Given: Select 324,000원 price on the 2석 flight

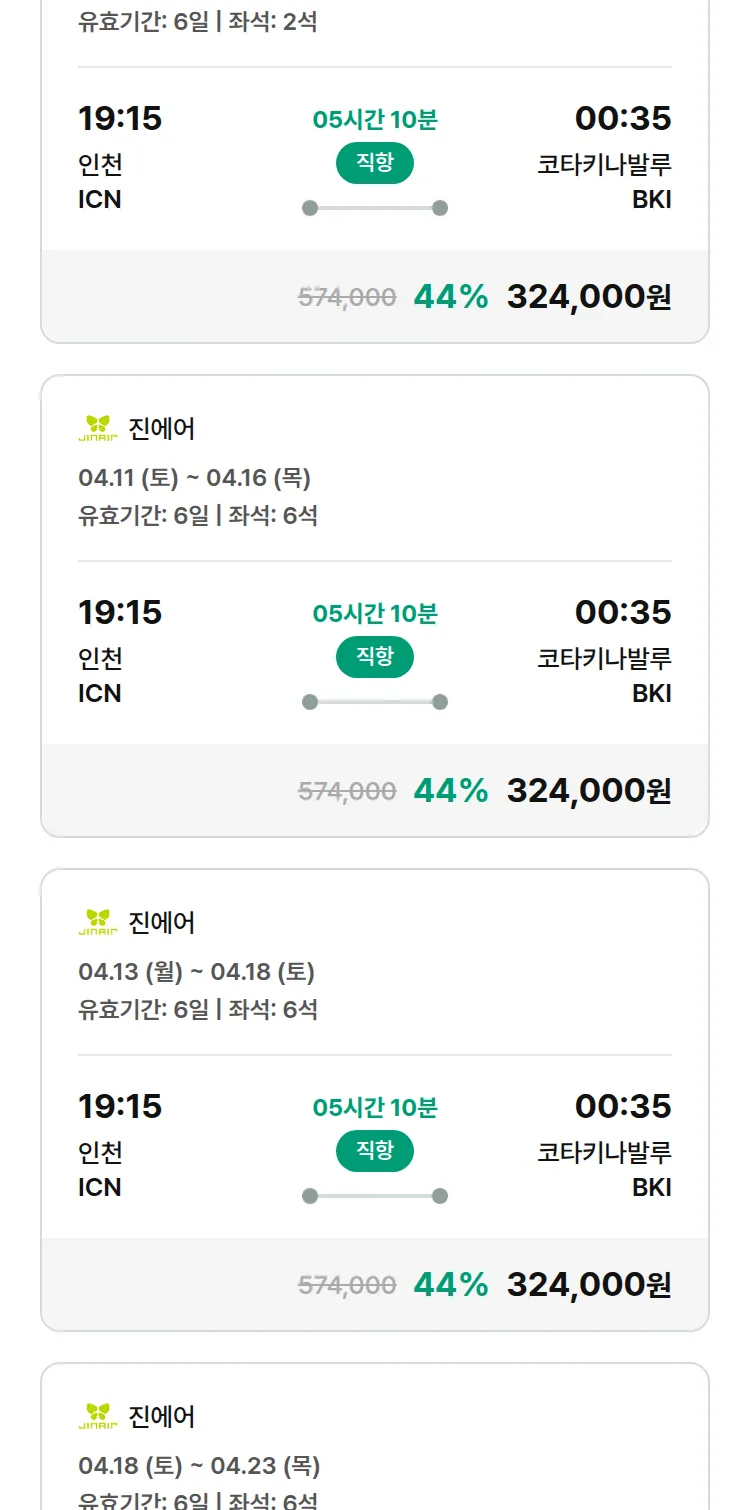Looking at the screenshot, I should [589, 296].
